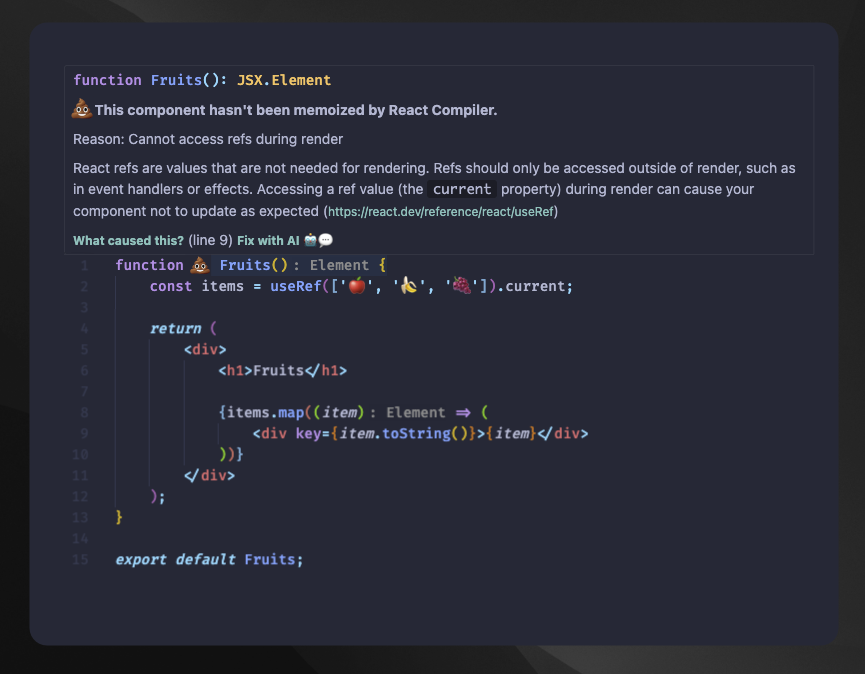This screenshot has width=865, height=674.
Task: Click the grapes emoji in the array
Action: point(462,286)
